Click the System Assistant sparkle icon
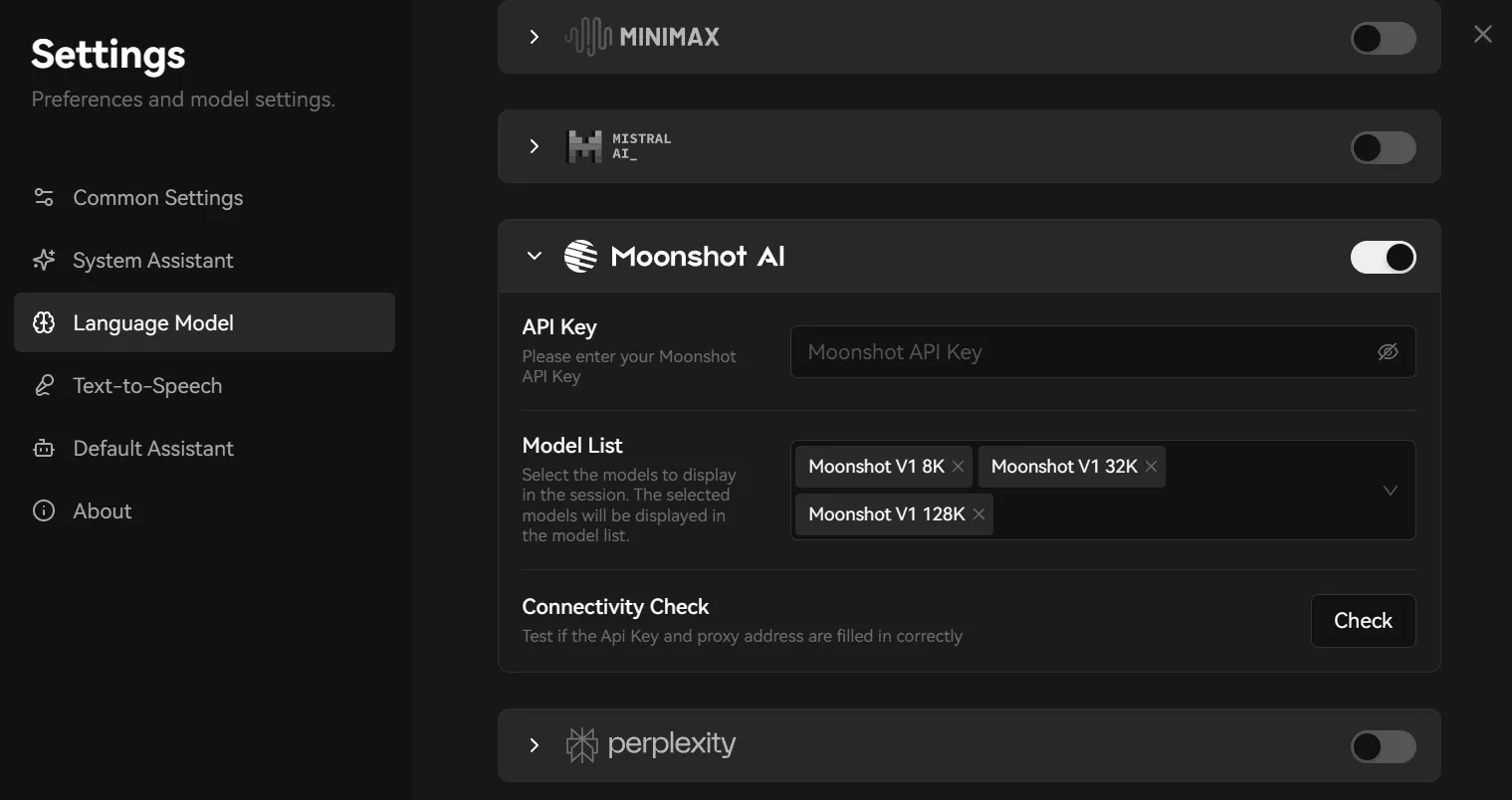 (44, 260)
